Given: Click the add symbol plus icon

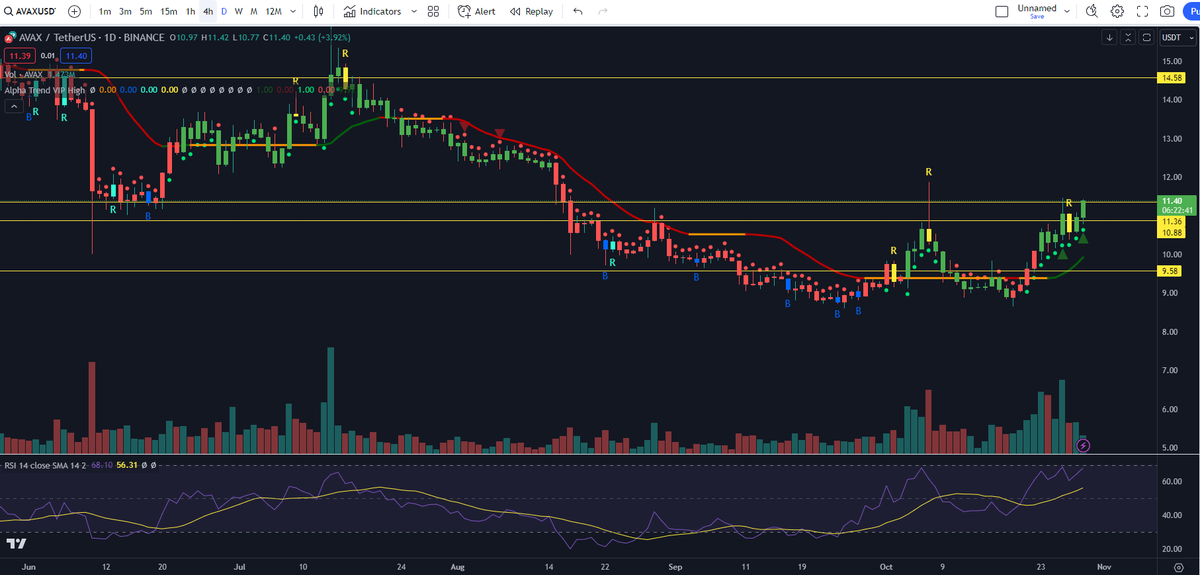Looking at the screenshot, I should 75,11.
